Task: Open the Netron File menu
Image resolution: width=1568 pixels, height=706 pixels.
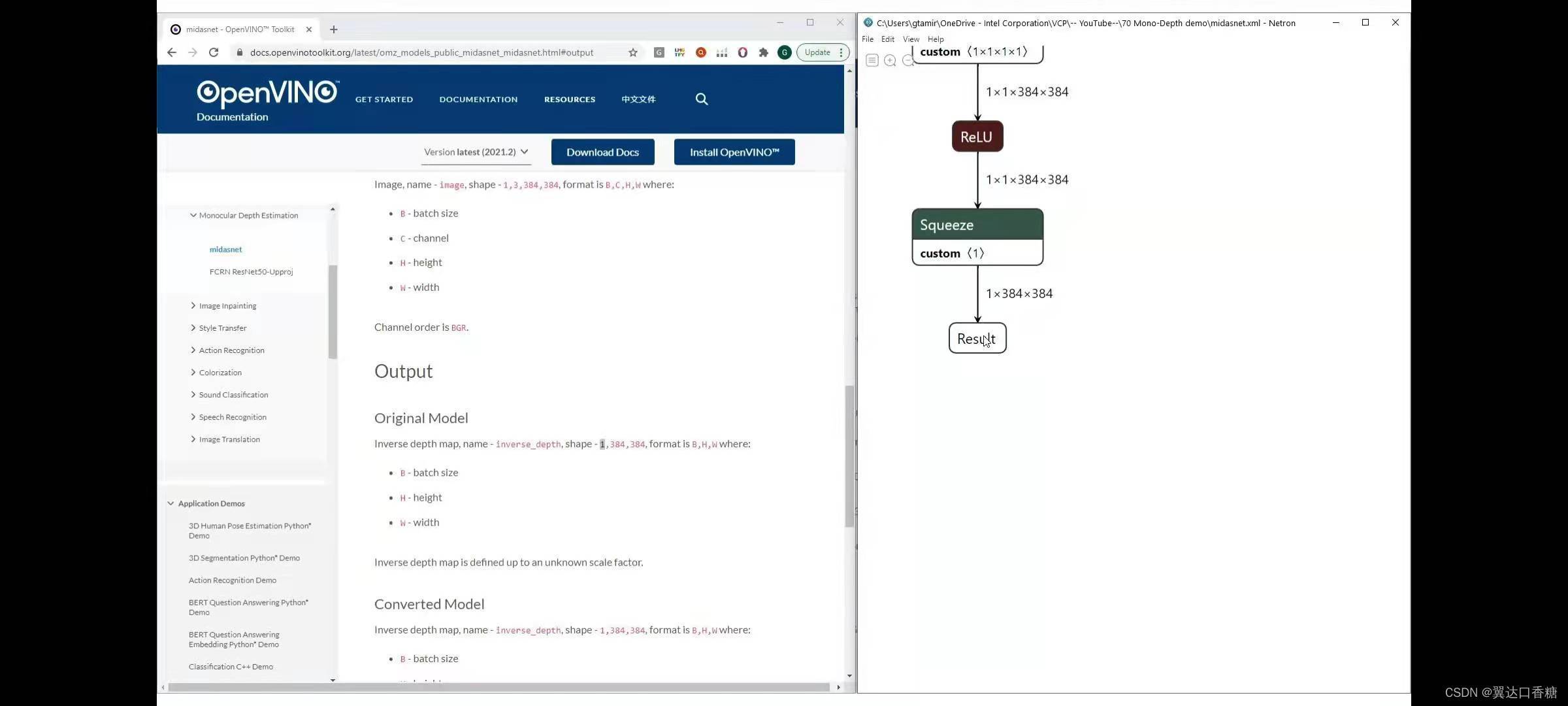Action: tap(868, 39)
